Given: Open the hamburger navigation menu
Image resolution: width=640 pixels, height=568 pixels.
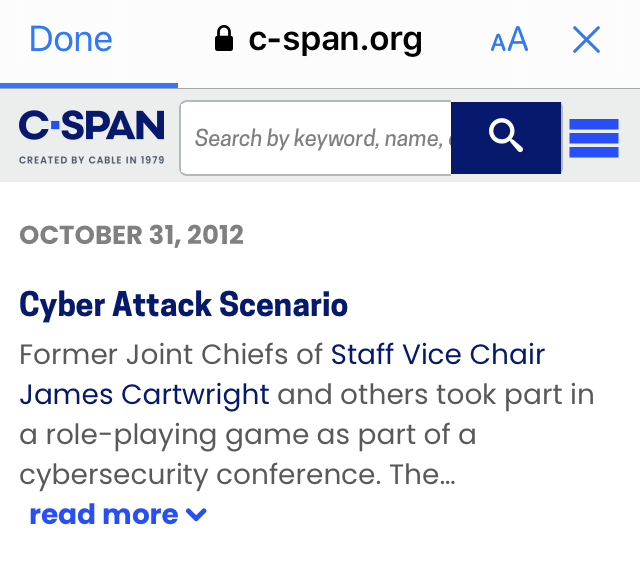Looking at the screenshot, I should pos(594,138).
